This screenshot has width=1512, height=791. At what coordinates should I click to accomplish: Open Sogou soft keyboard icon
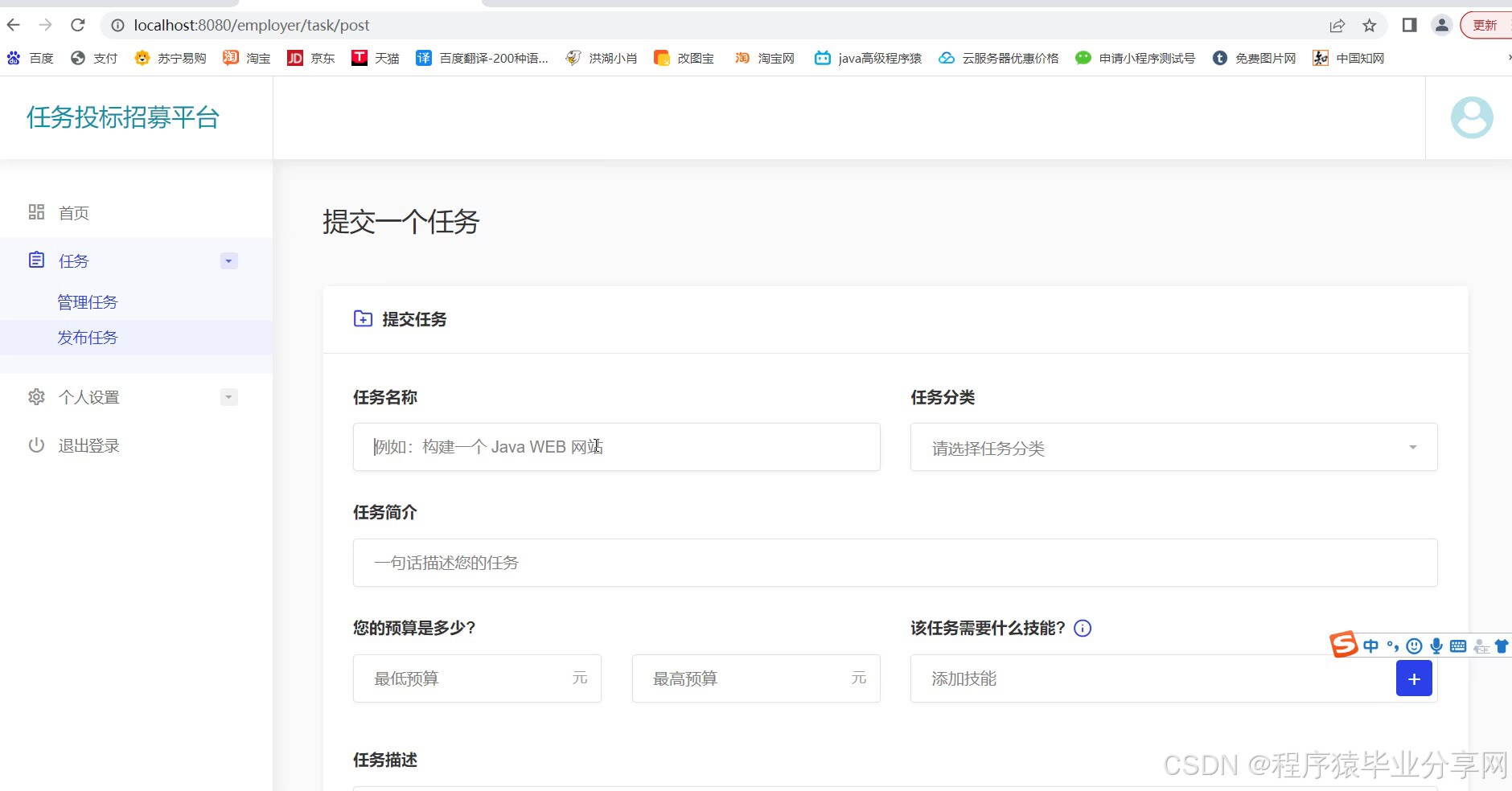point(1458,646)
